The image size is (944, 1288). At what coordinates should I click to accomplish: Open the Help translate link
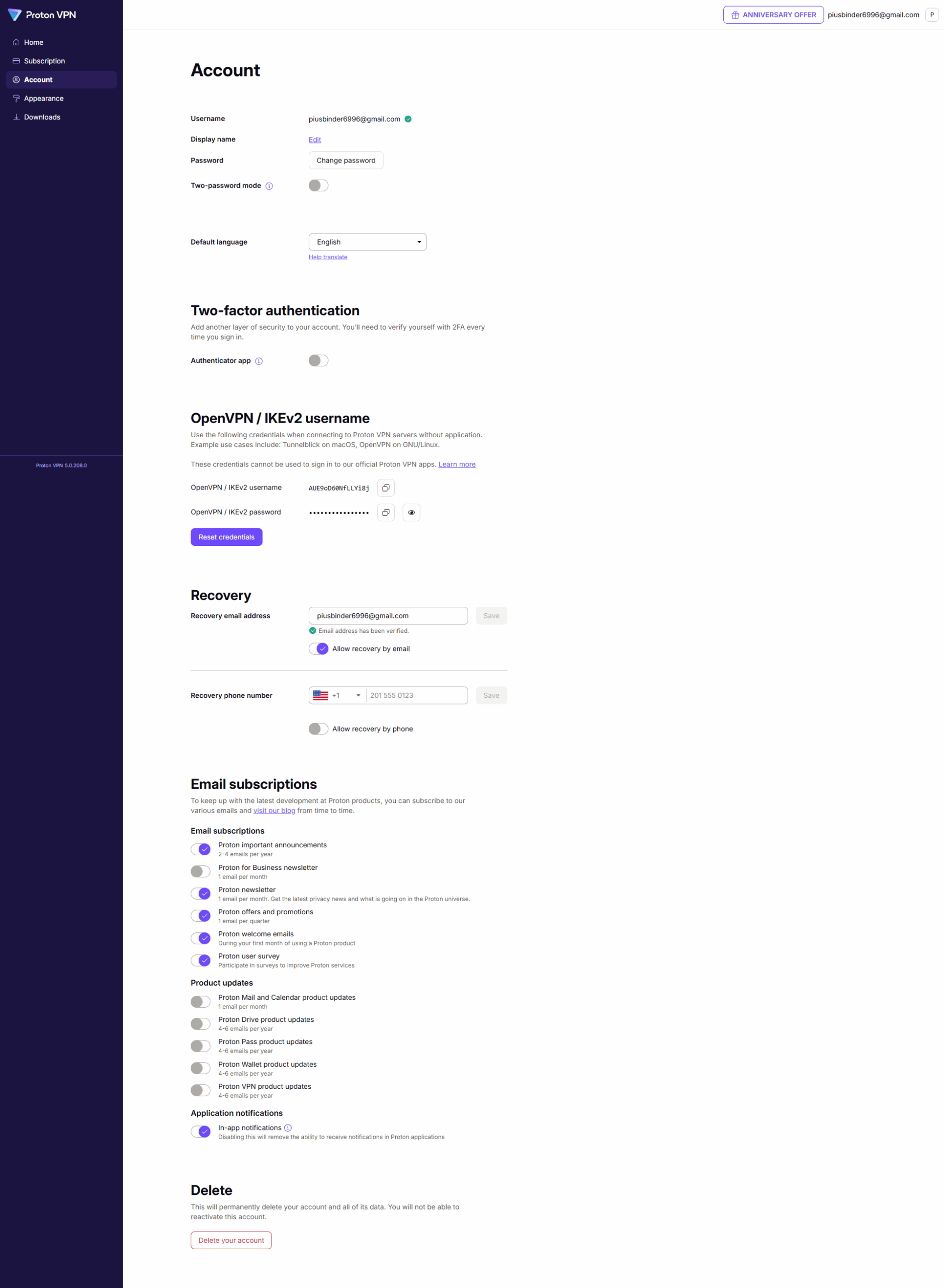328,257
